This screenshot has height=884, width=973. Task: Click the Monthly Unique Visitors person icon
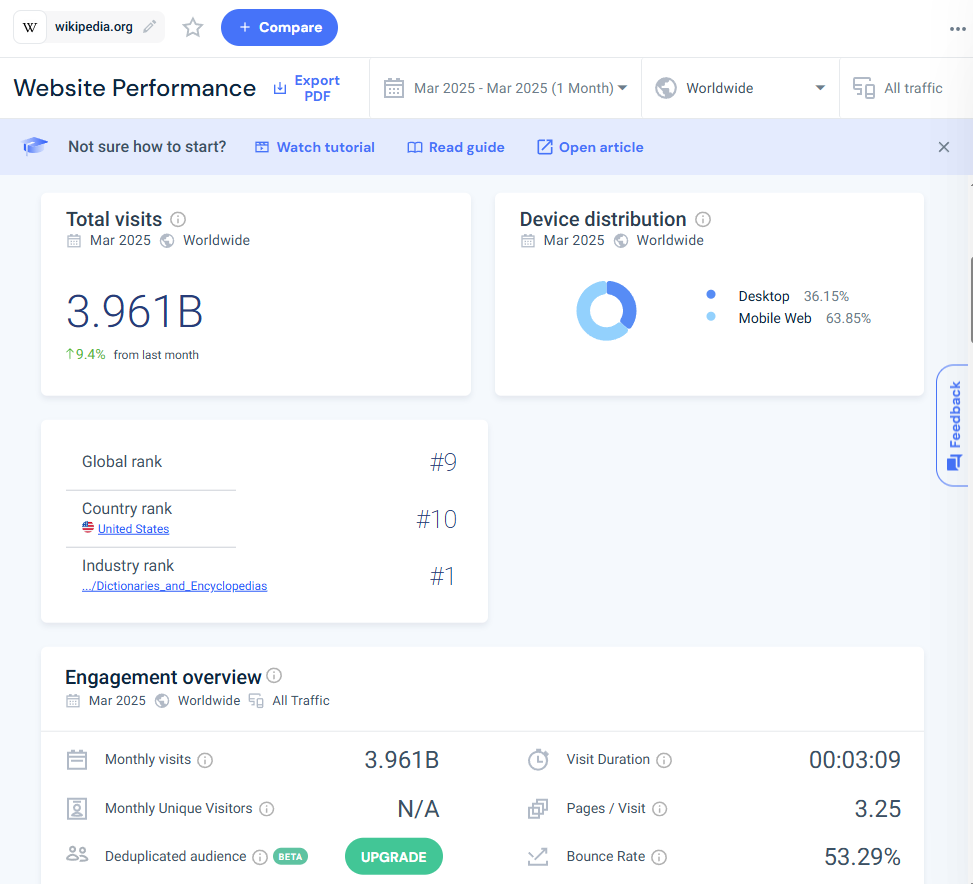pyautogui.click(x=77, y=809)
